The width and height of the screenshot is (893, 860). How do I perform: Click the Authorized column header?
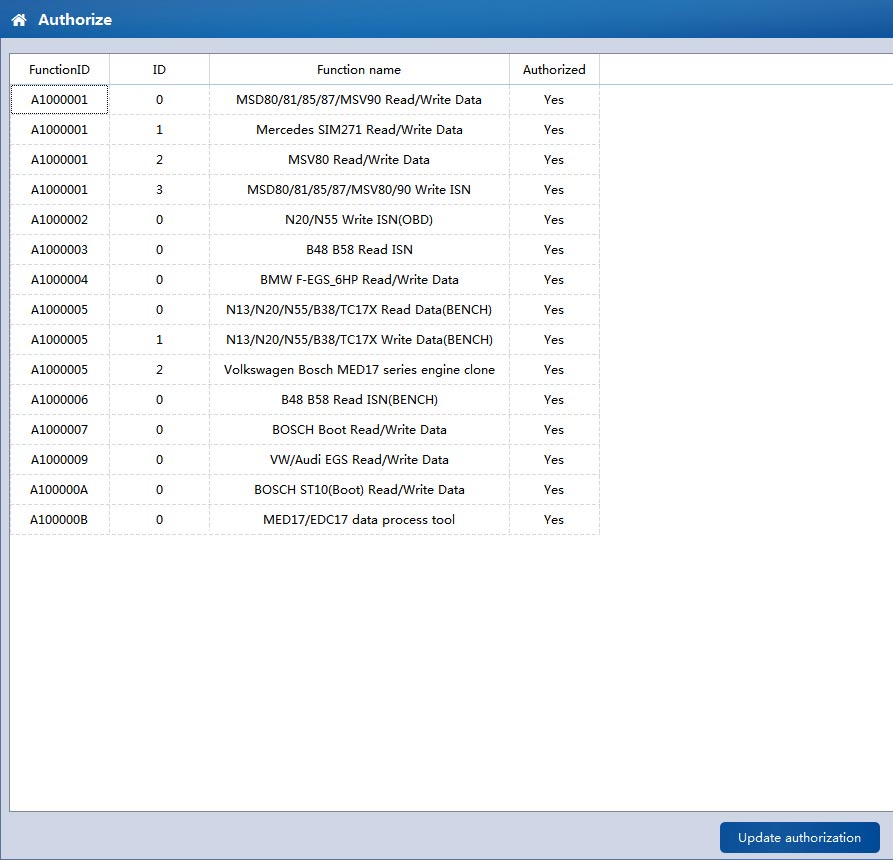(554, 70)
